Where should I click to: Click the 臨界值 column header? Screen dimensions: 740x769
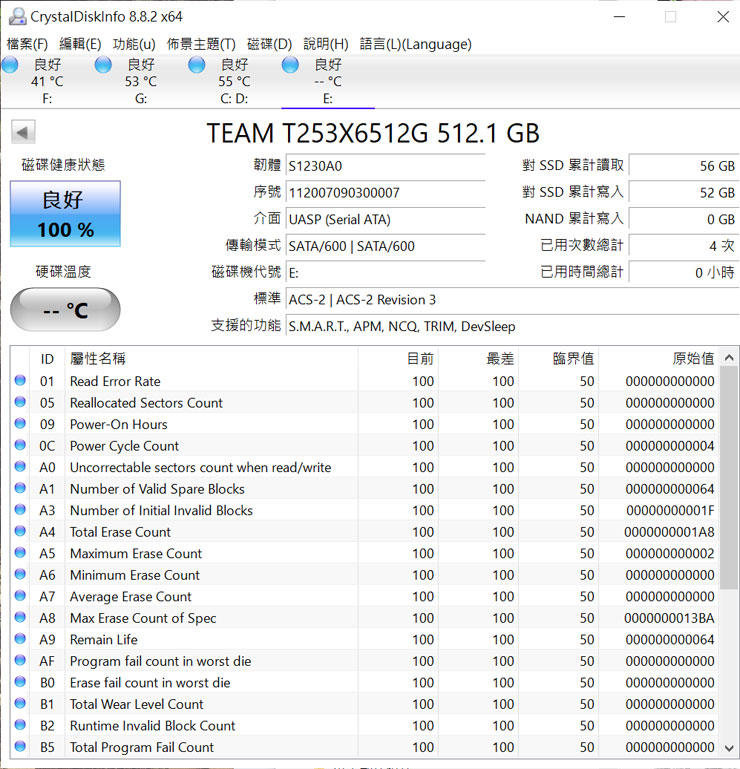559,359
